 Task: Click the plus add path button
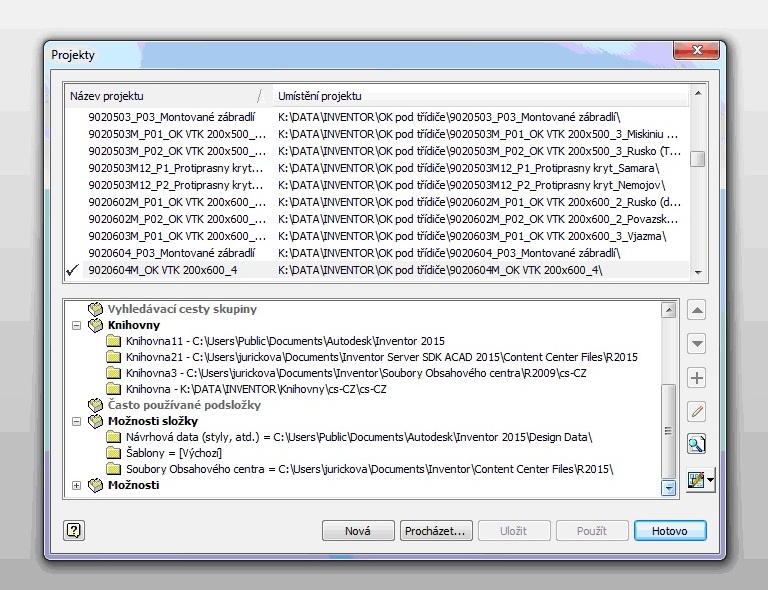tap(696, 378)
